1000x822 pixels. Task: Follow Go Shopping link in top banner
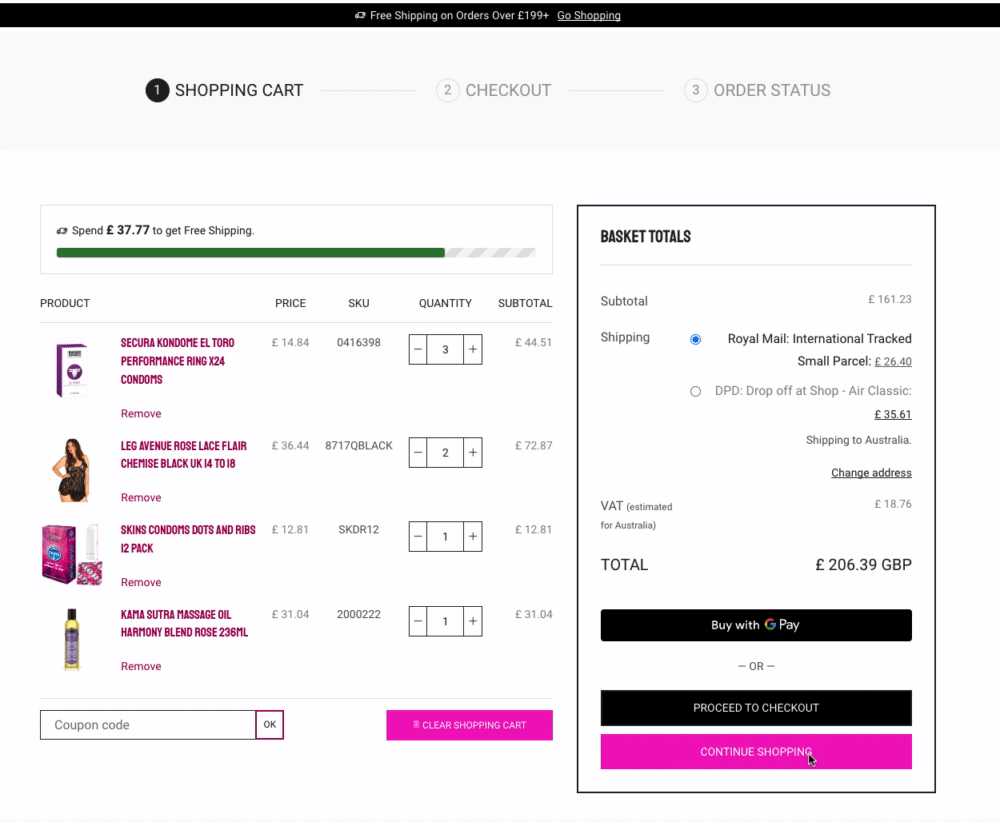pyautogui.click(x=589, y=15)
